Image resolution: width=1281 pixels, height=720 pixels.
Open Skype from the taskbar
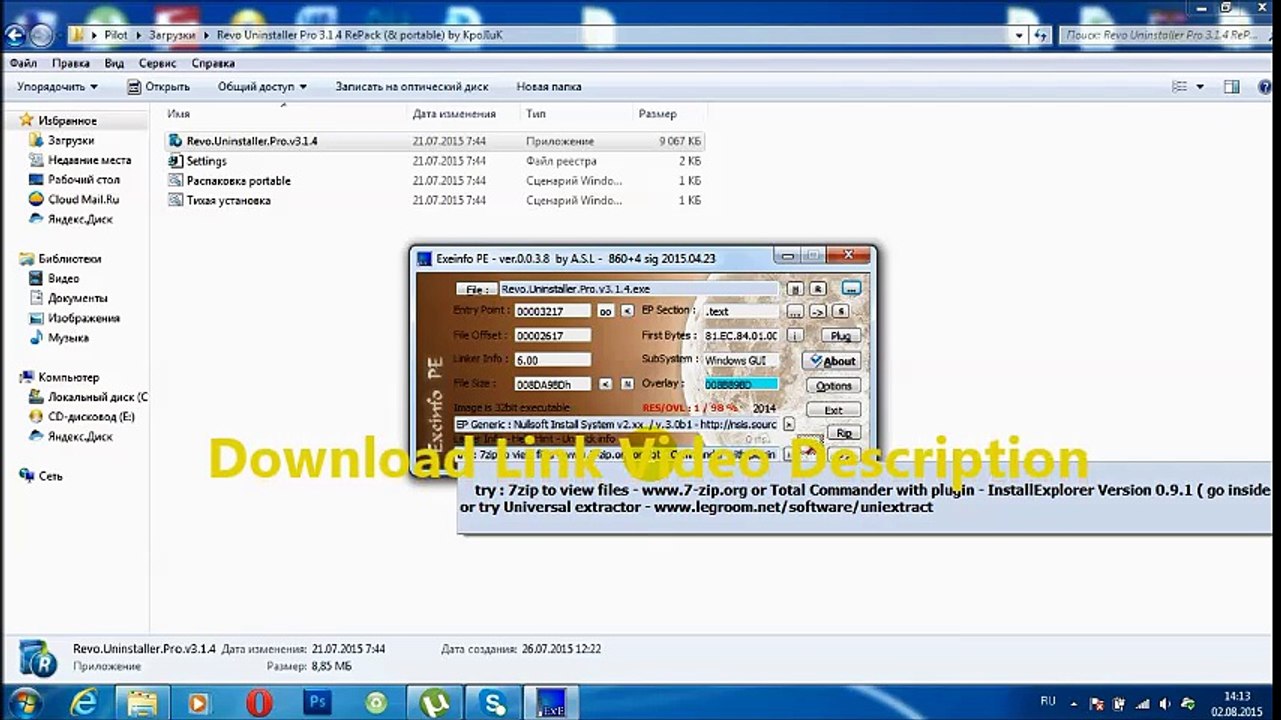[x=493, y=702]
